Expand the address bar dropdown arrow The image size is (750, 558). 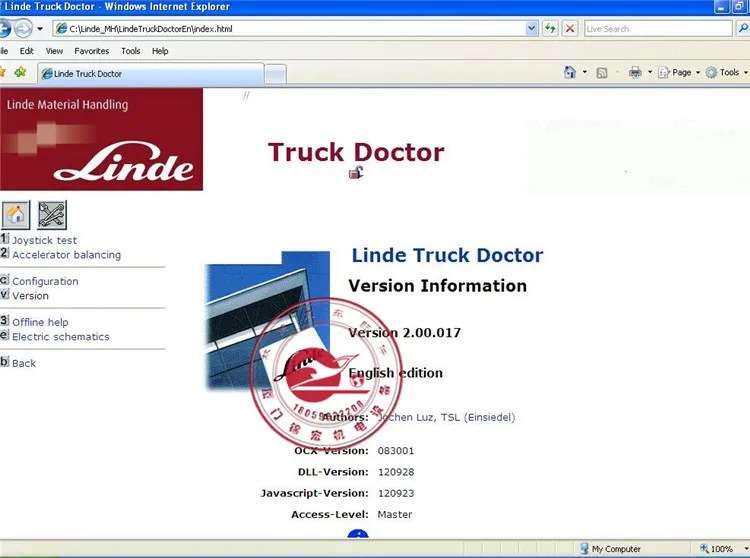tap(531, 29)
